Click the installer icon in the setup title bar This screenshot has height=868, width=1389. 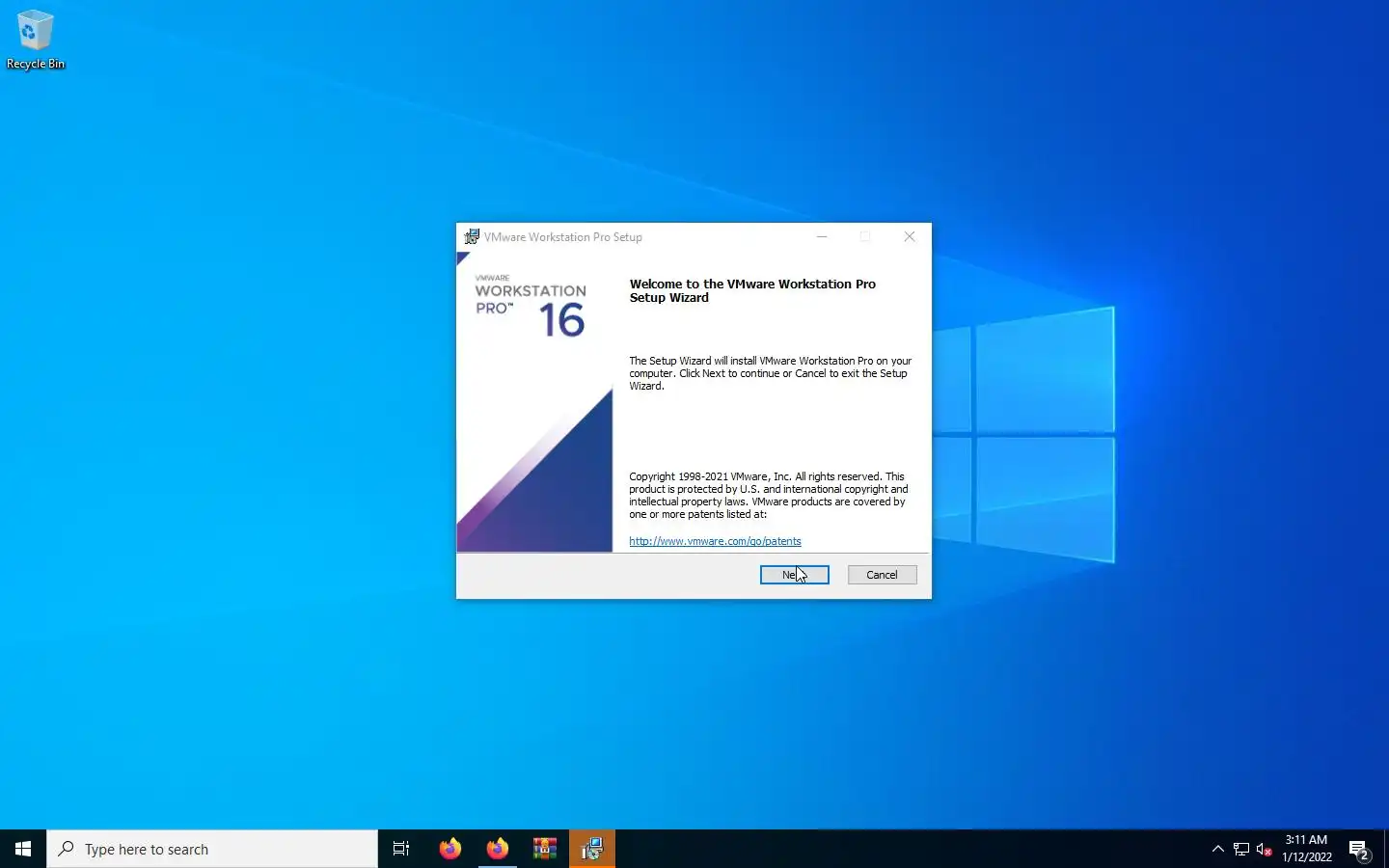(472, 236)
